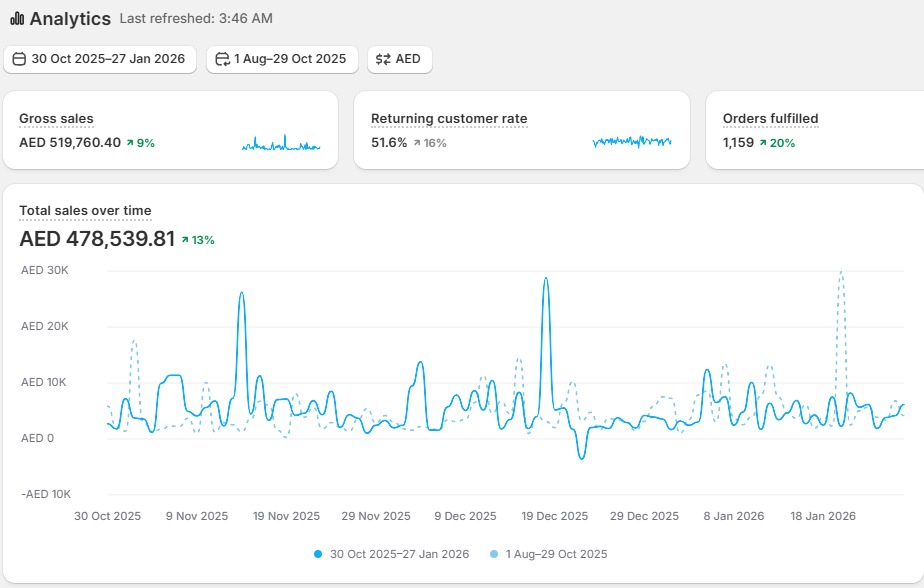Click the 1,159 orders value
Viewport: 924px width, 588px height.
(x=738, y=143)
